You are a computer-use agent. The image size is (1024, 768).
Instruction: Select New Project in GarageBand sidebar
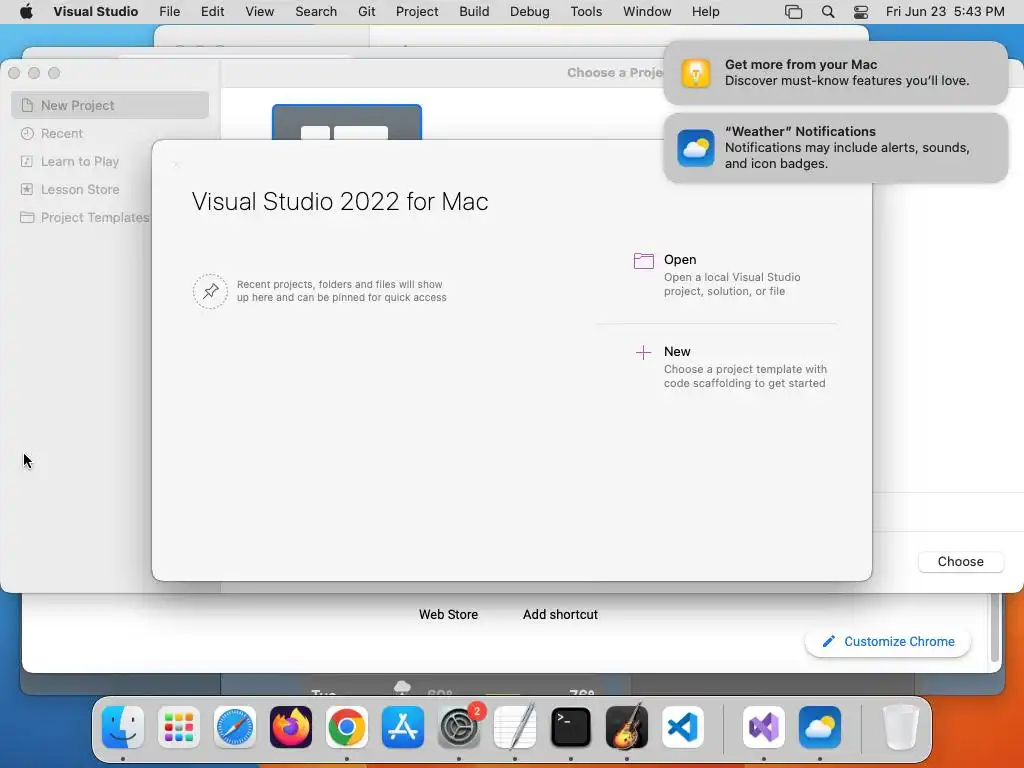tap(110, 105)
